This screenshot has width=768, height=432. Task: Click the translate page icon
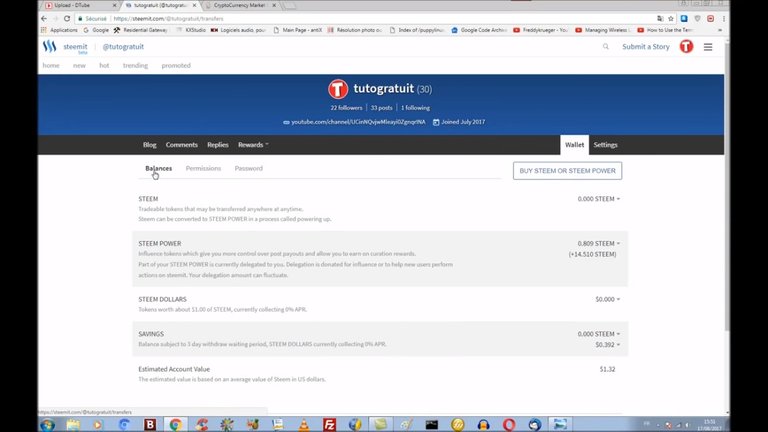click(660, 19)
